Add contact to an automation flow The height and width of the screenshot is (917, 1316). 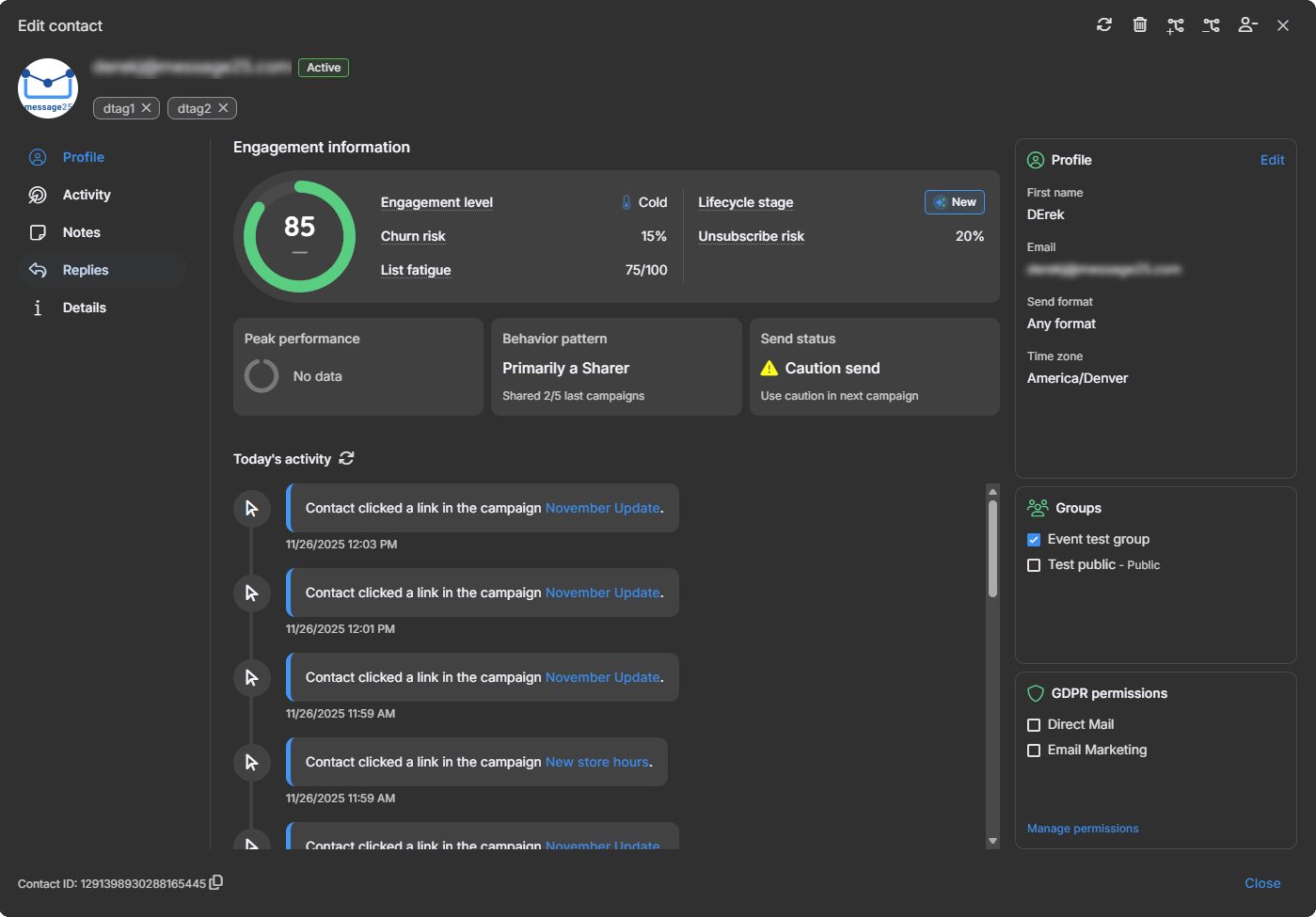[x=1175, y=24]
